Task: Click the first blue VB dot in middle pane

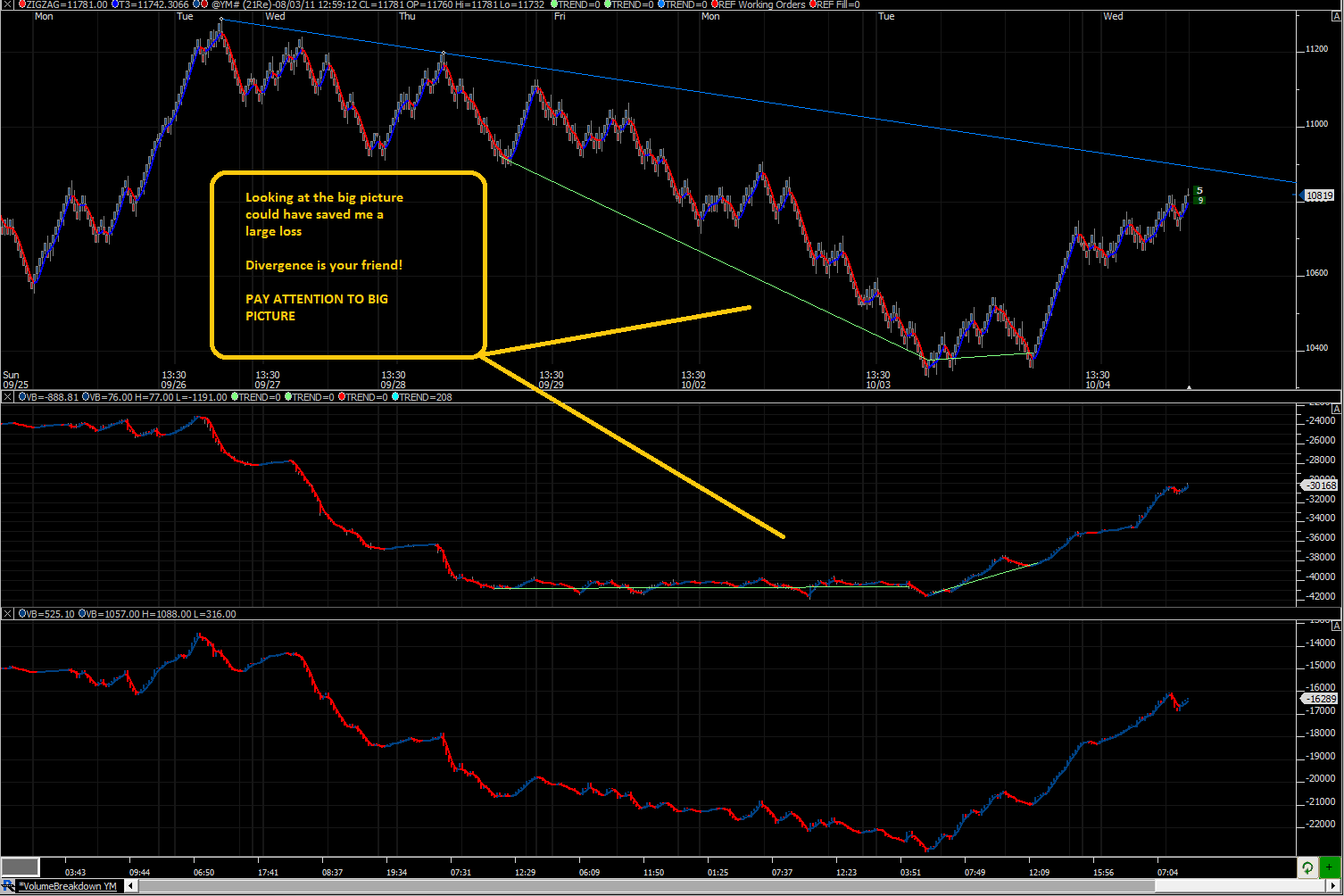Action: 22,397
